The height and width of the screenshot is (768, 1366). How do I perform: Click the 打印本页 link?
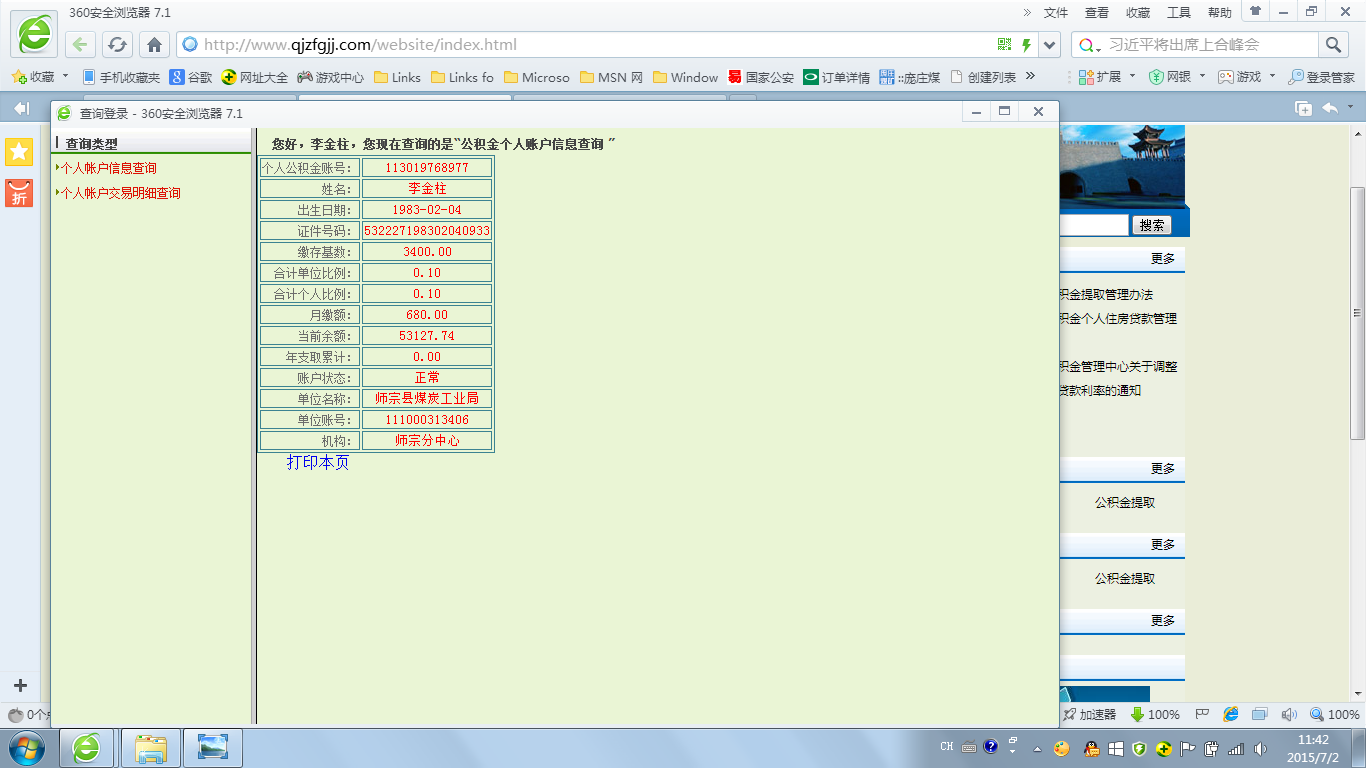[x=318, y=462]
